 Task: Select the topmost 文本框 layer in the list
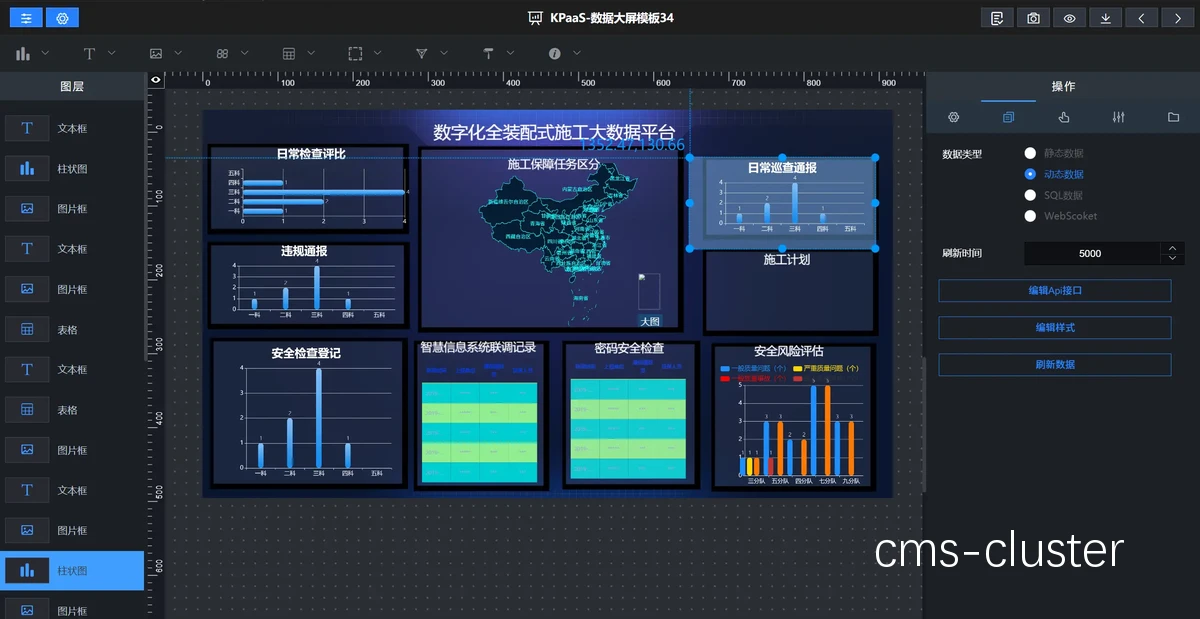click(72, 129)
